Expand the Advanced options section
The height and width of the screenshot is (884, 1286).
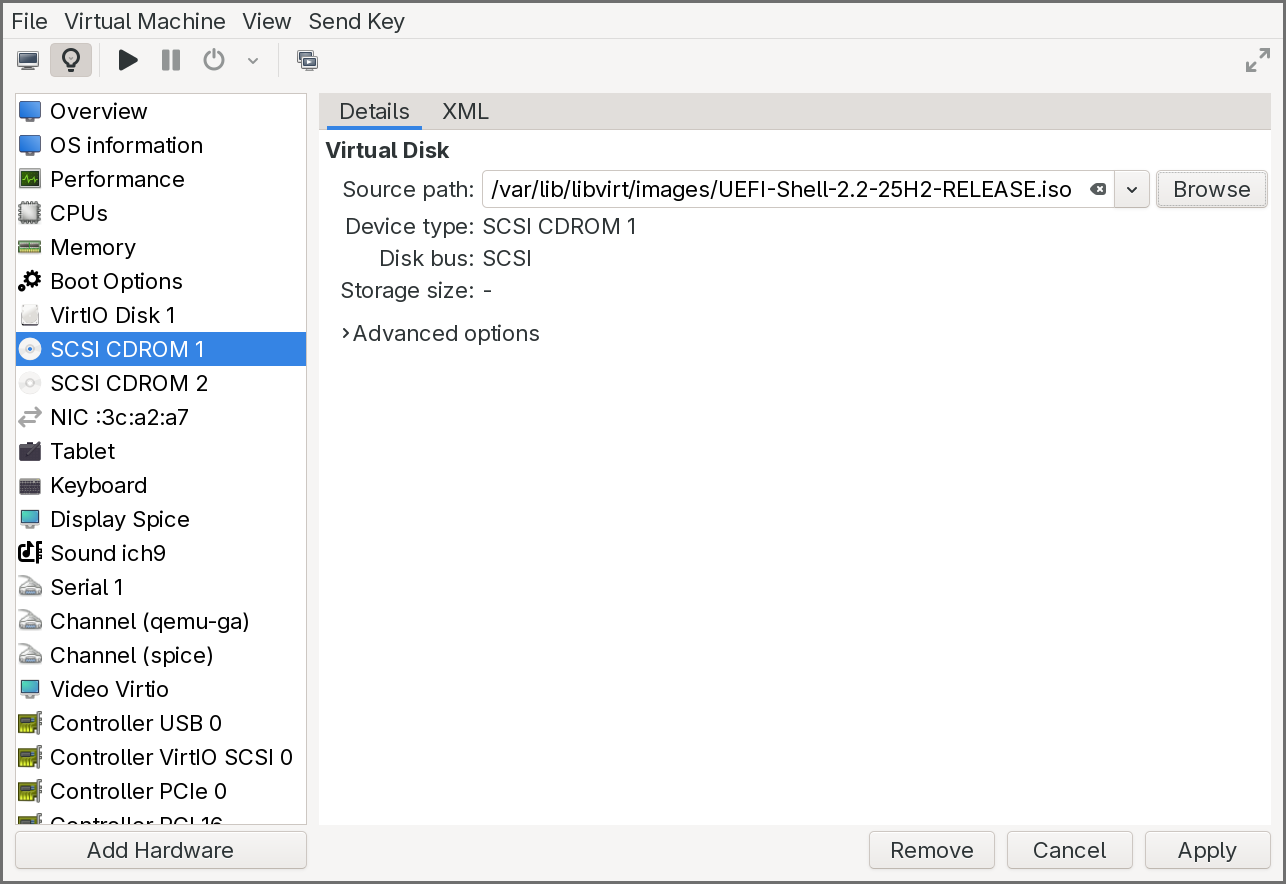[x=440, y=333]
